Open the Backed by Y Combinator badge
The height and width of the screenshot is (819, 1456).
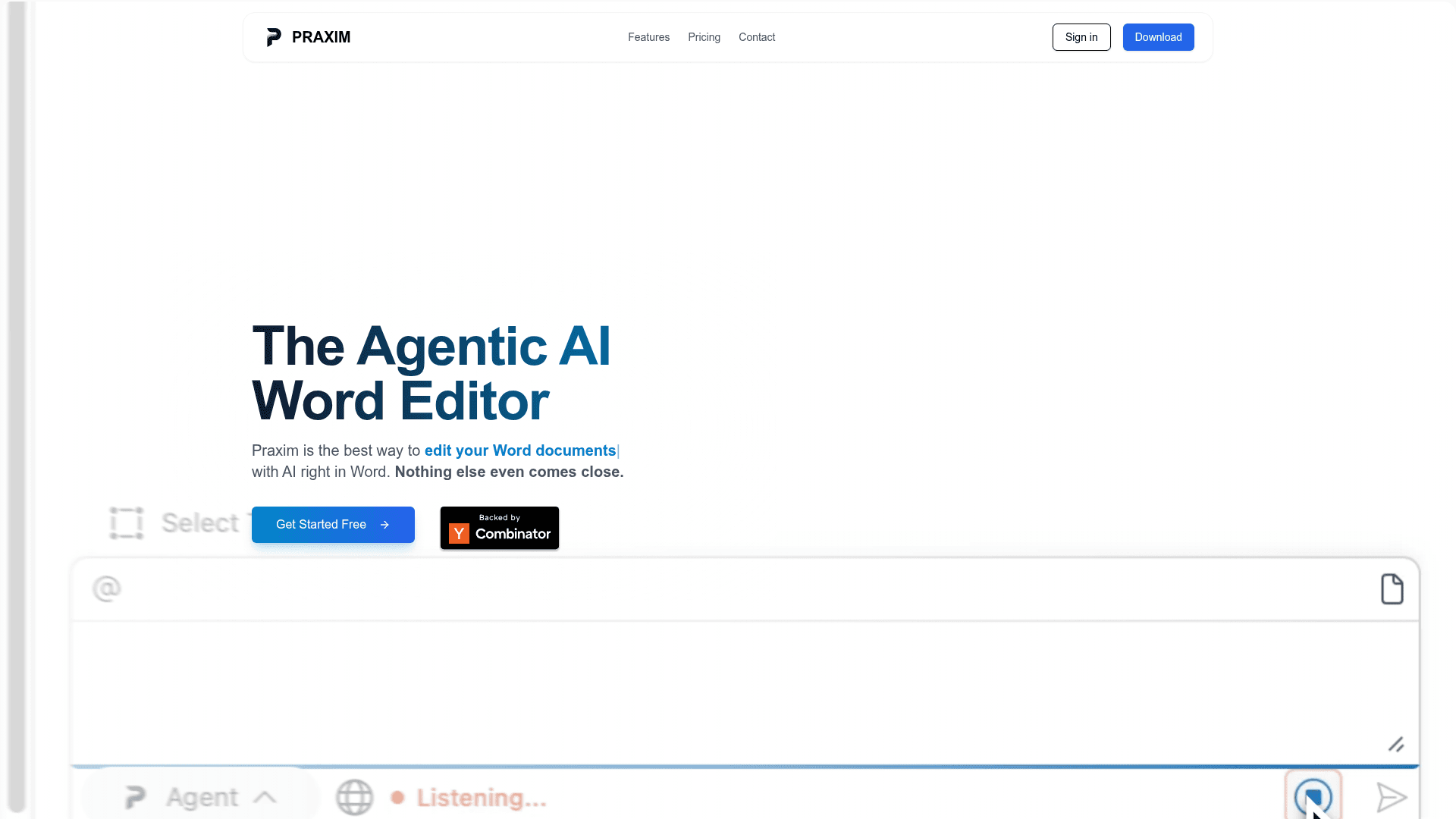click(x=500, y=528)
